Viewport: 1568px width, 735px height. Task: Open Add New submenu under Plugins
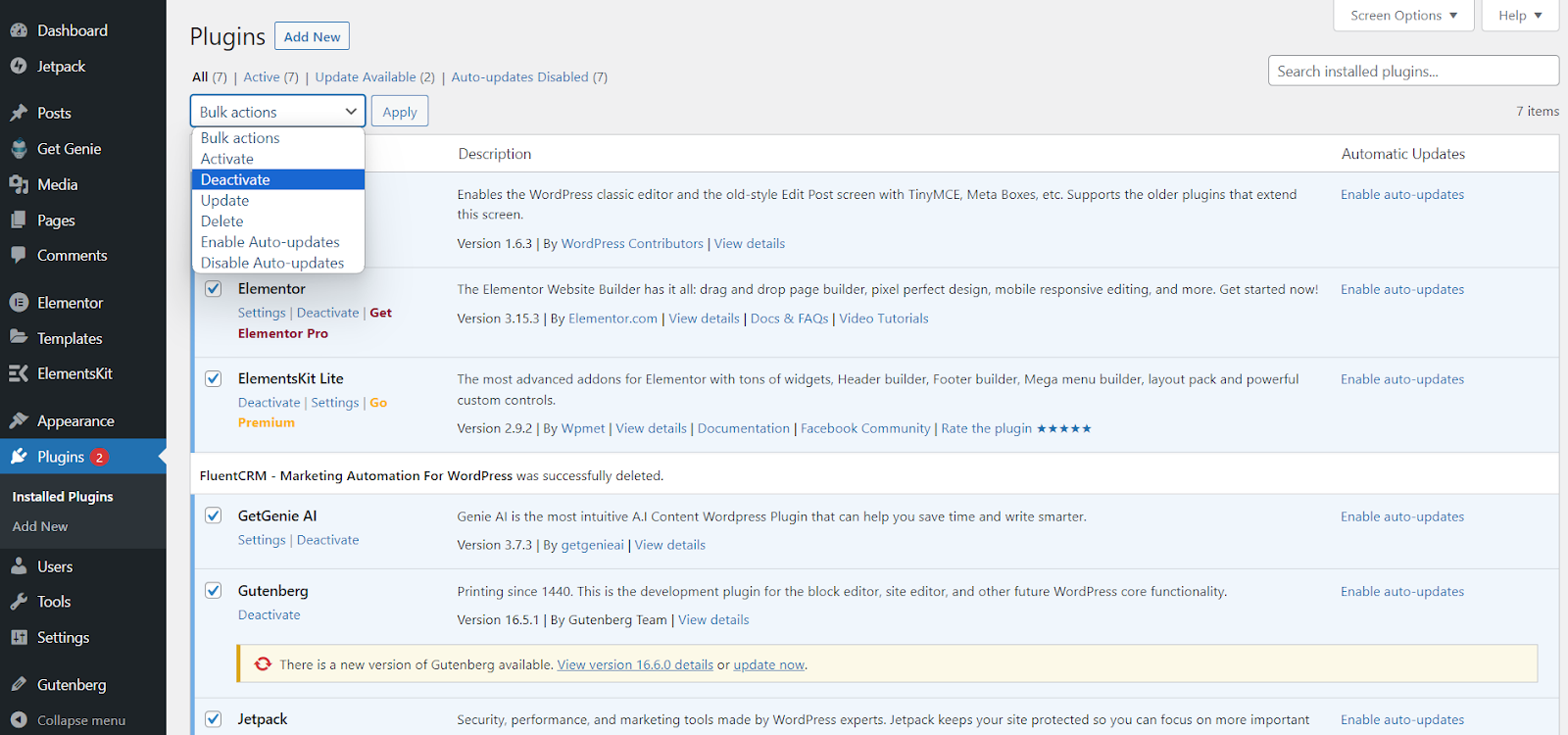tap(40, 526)
